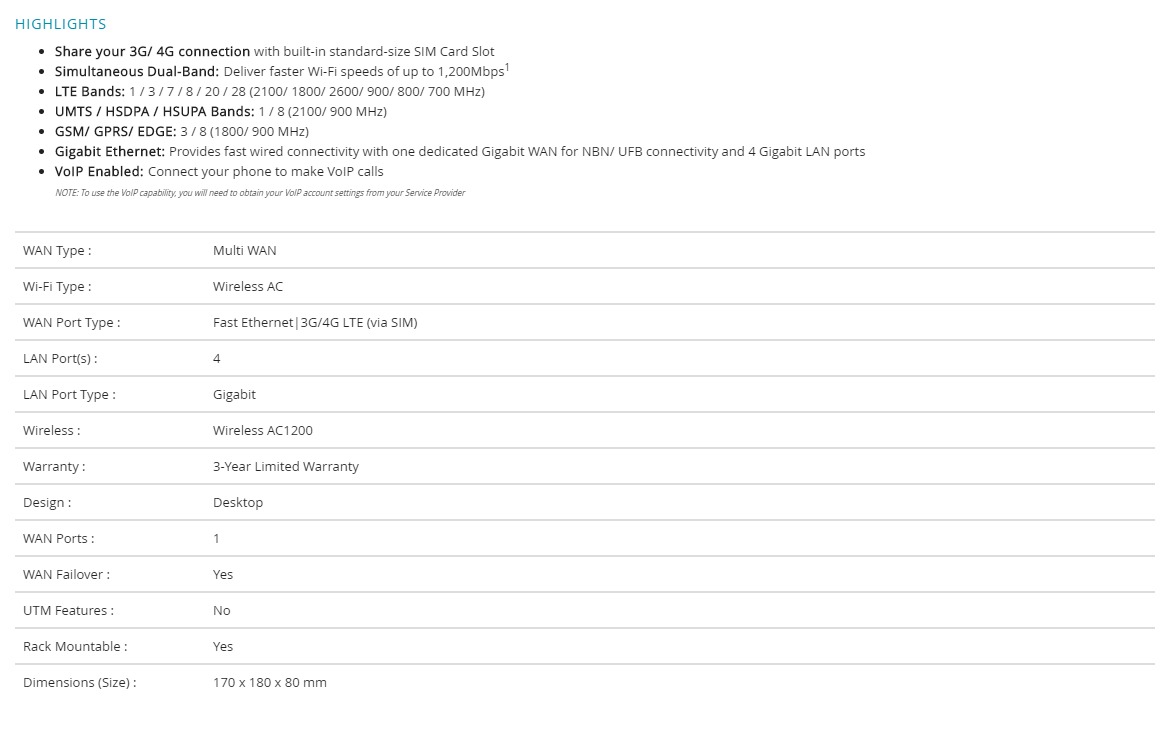Screen dimensions: 1158x736
Task: Select the Simultaneous Dual-Band bullet text
Action: 280,72
